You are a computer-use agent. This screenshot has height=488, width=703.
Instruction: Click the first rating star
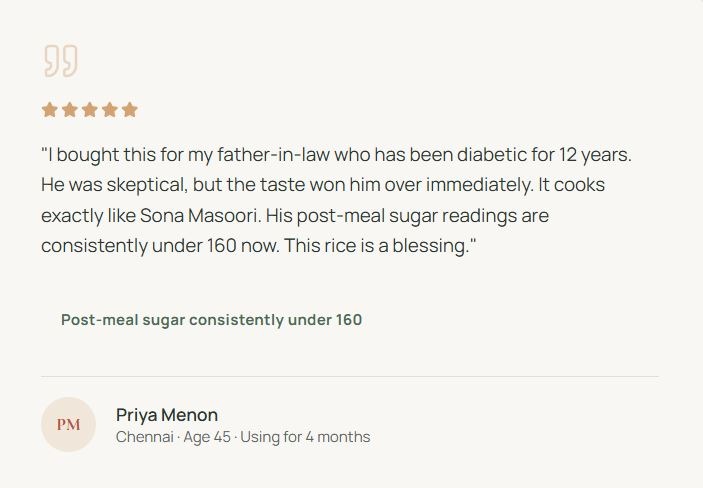[x=49, y=110]
